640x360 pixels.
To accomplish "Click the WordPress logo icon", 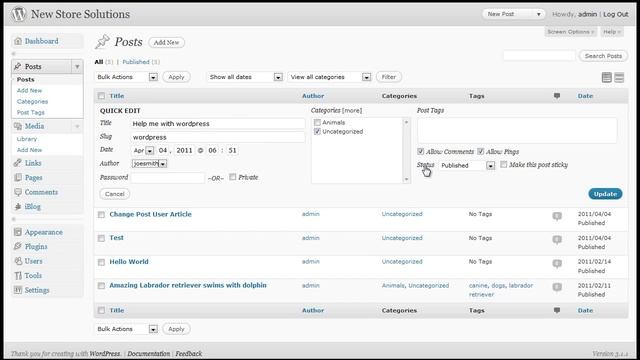I will point(18,14).
